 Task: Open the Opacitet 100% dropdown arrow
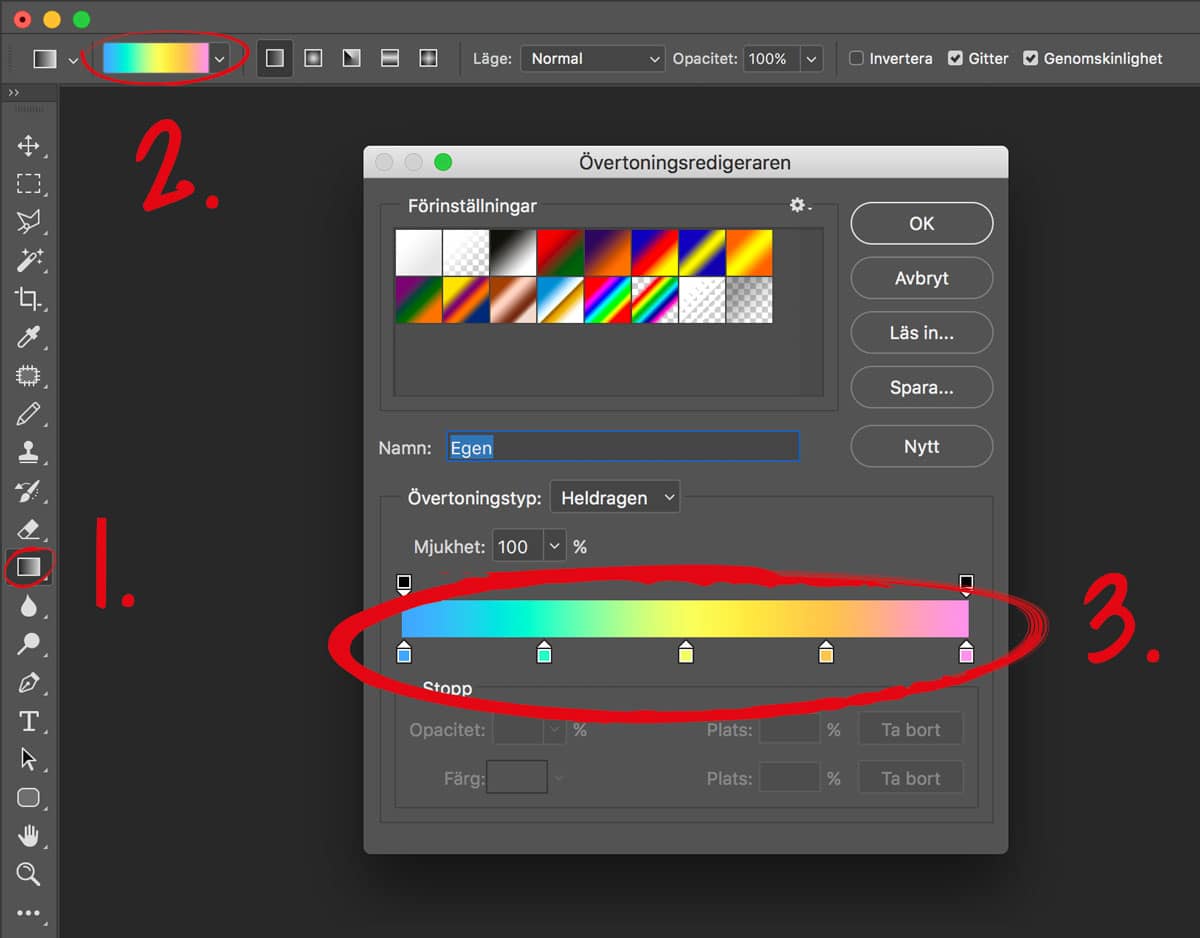click(811, 59)
